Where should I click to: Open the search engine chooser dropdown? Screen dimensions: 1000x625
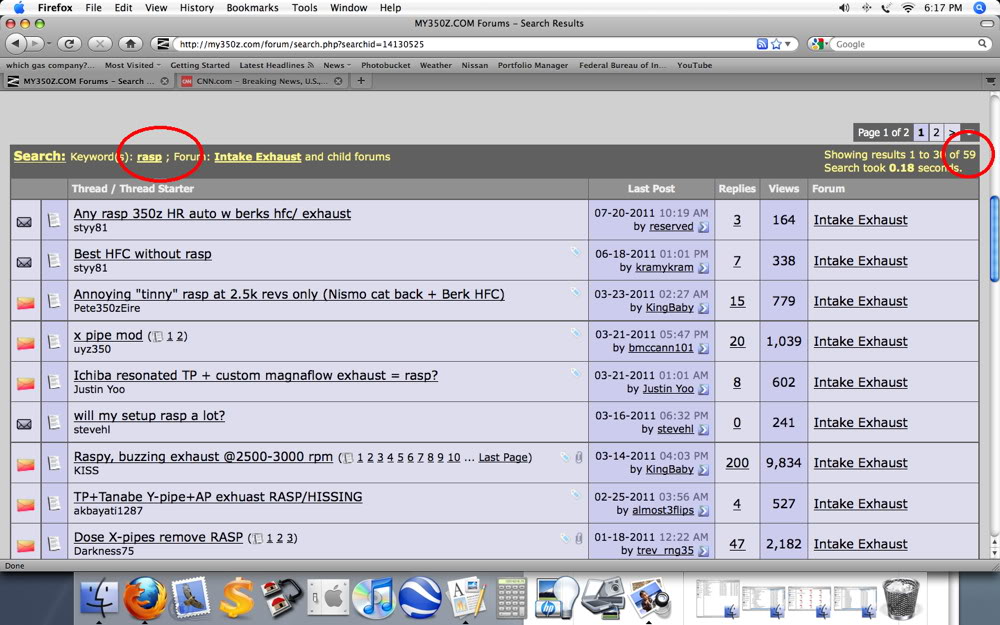pyautogui.click(x=819, y=44)
